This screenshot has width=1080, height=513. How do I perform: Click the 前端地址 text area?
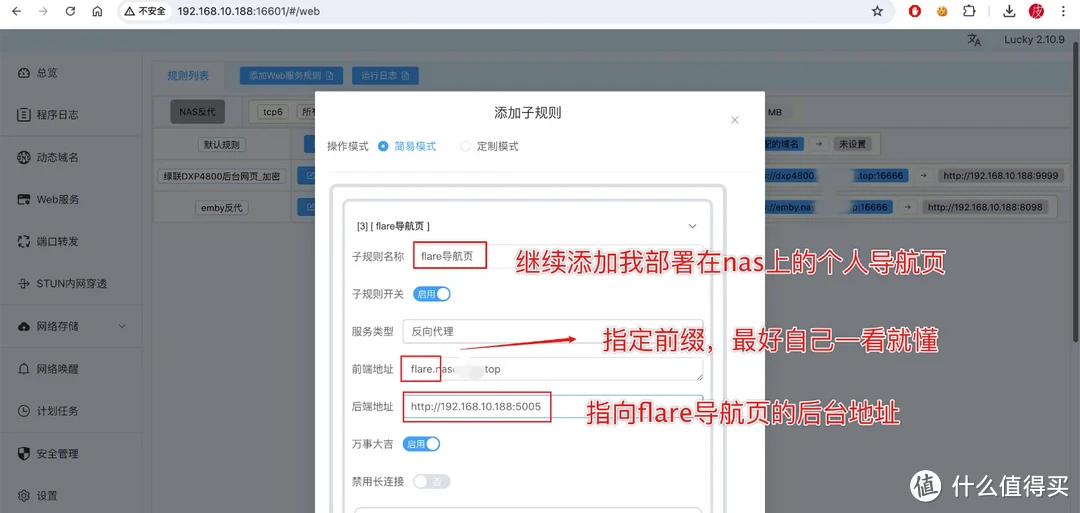pyautogui.click(x=552, y=369)
